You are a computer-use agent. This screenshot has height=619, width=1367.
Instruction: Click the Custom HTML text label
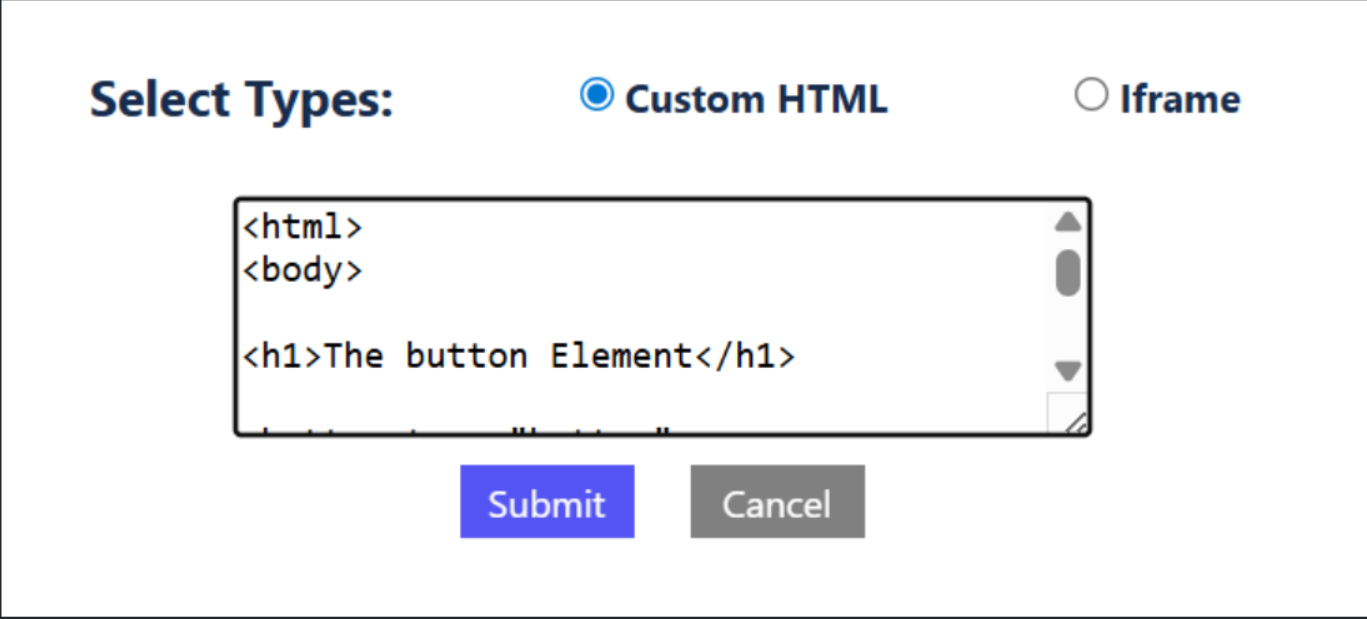[x=756, y=97]
